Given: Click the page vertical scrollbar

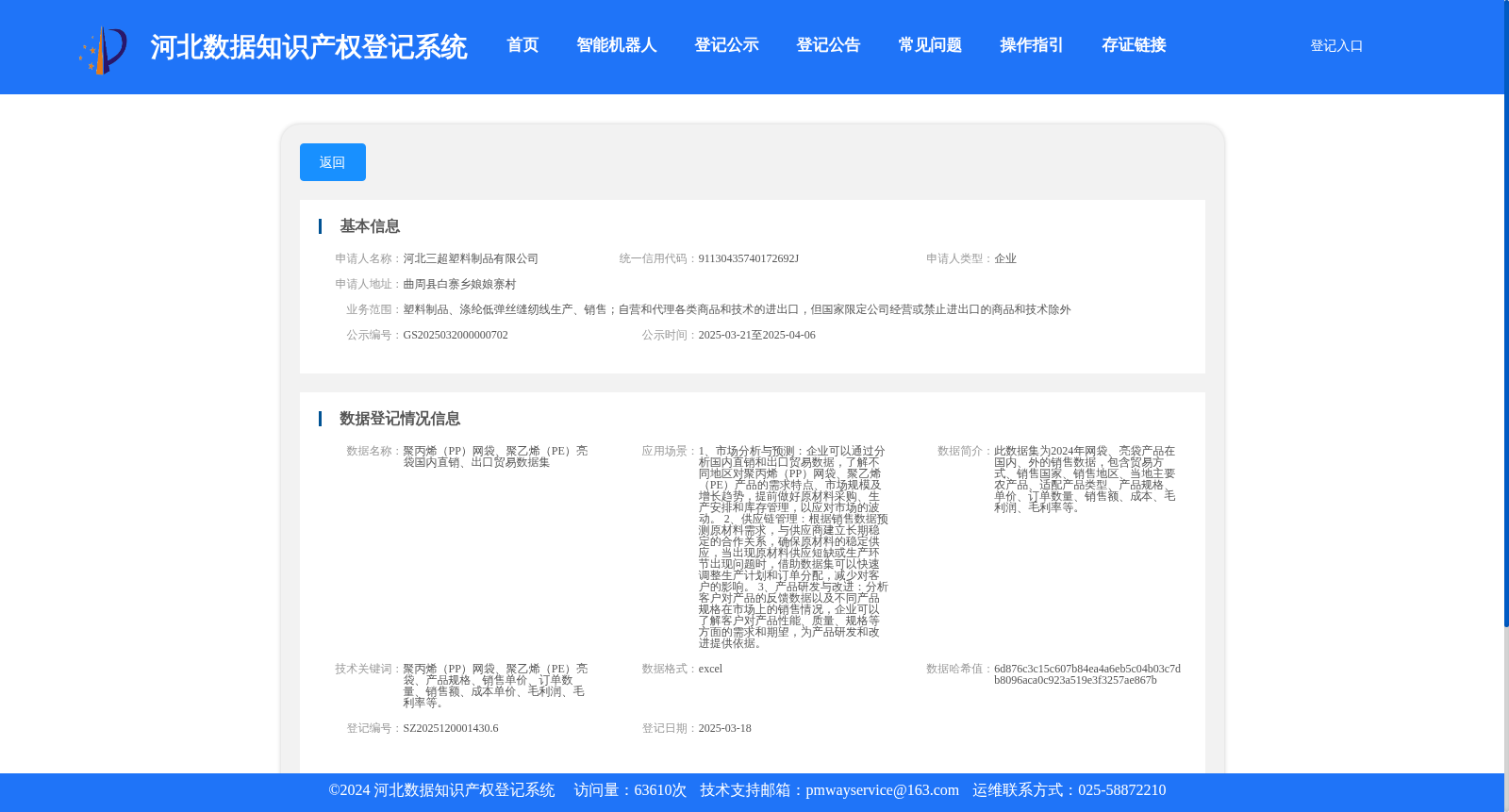Looking at the screenshot, I should pos(1506,313).
